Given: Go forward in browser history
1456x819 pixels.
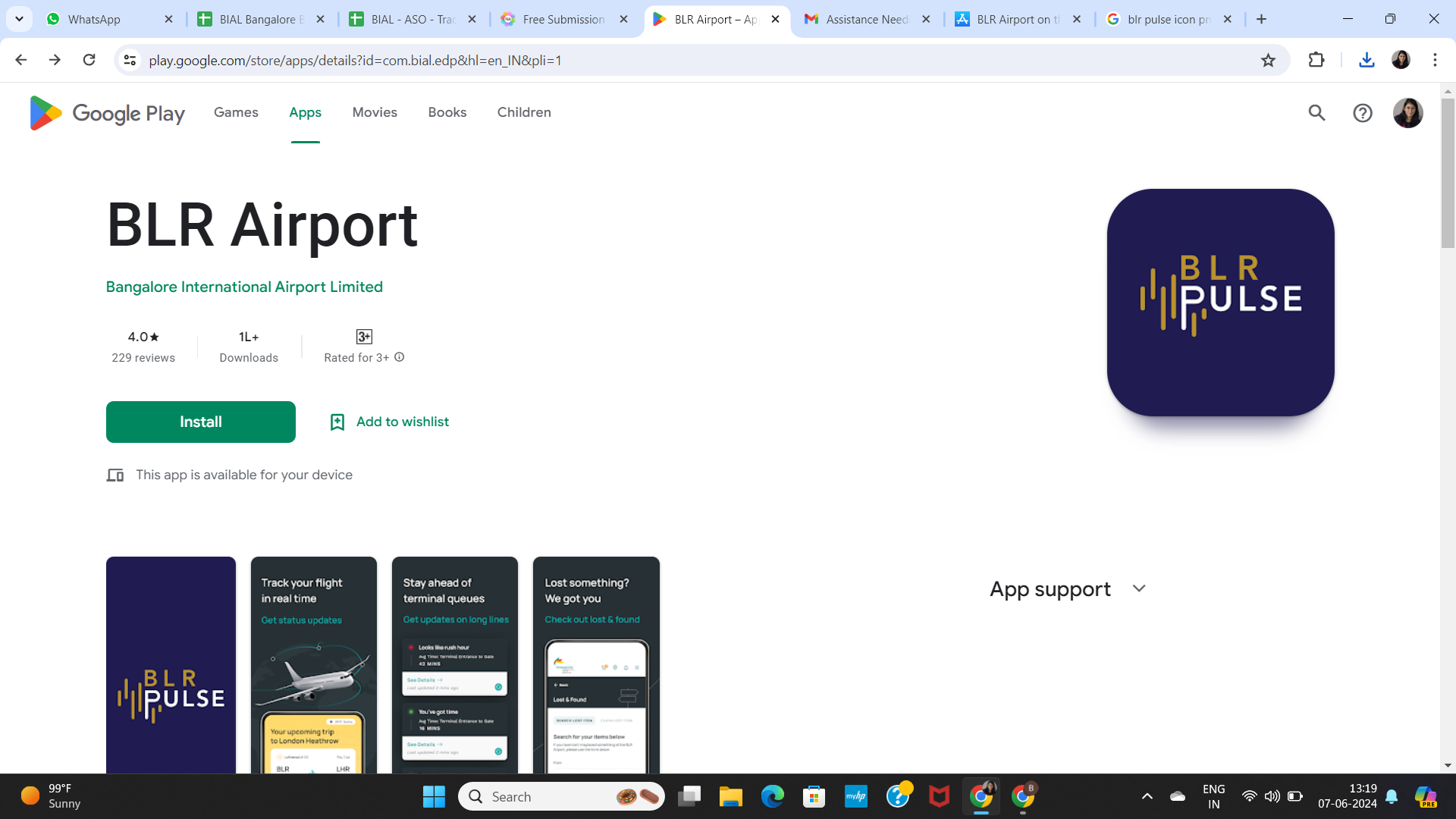Looking at the screenshot, I should pyautogui.click(x=55, y=60).
